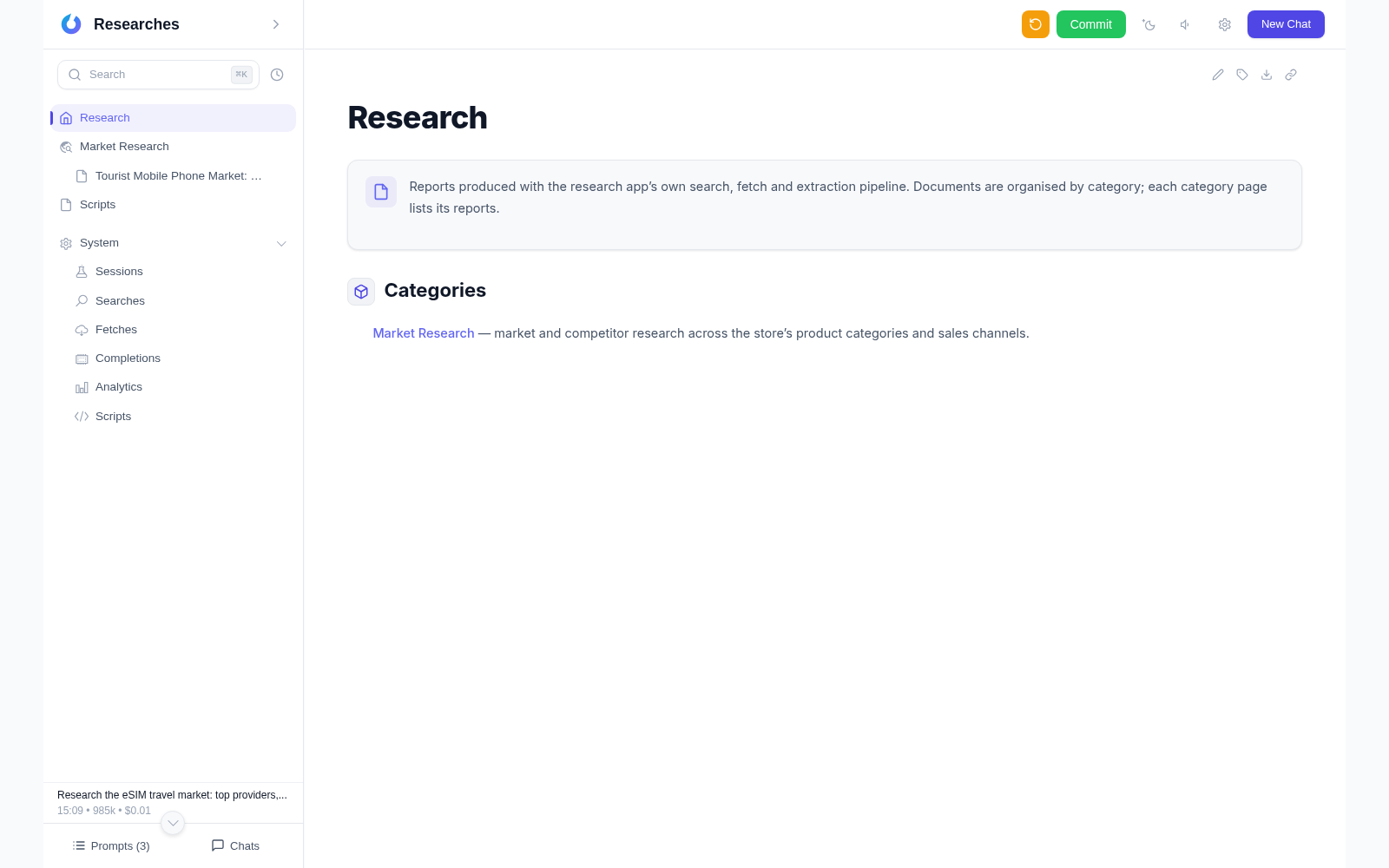The width and height of the screenshot is (1389, 868).
Task: Open Tourist Mobile Phone Market report
Action: point(173,176)
